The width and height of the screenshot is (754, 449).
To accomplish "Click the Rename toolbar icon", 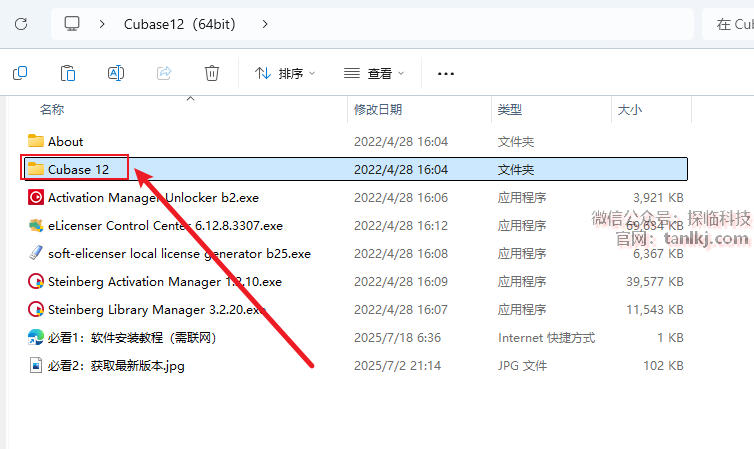I will 116,73.
